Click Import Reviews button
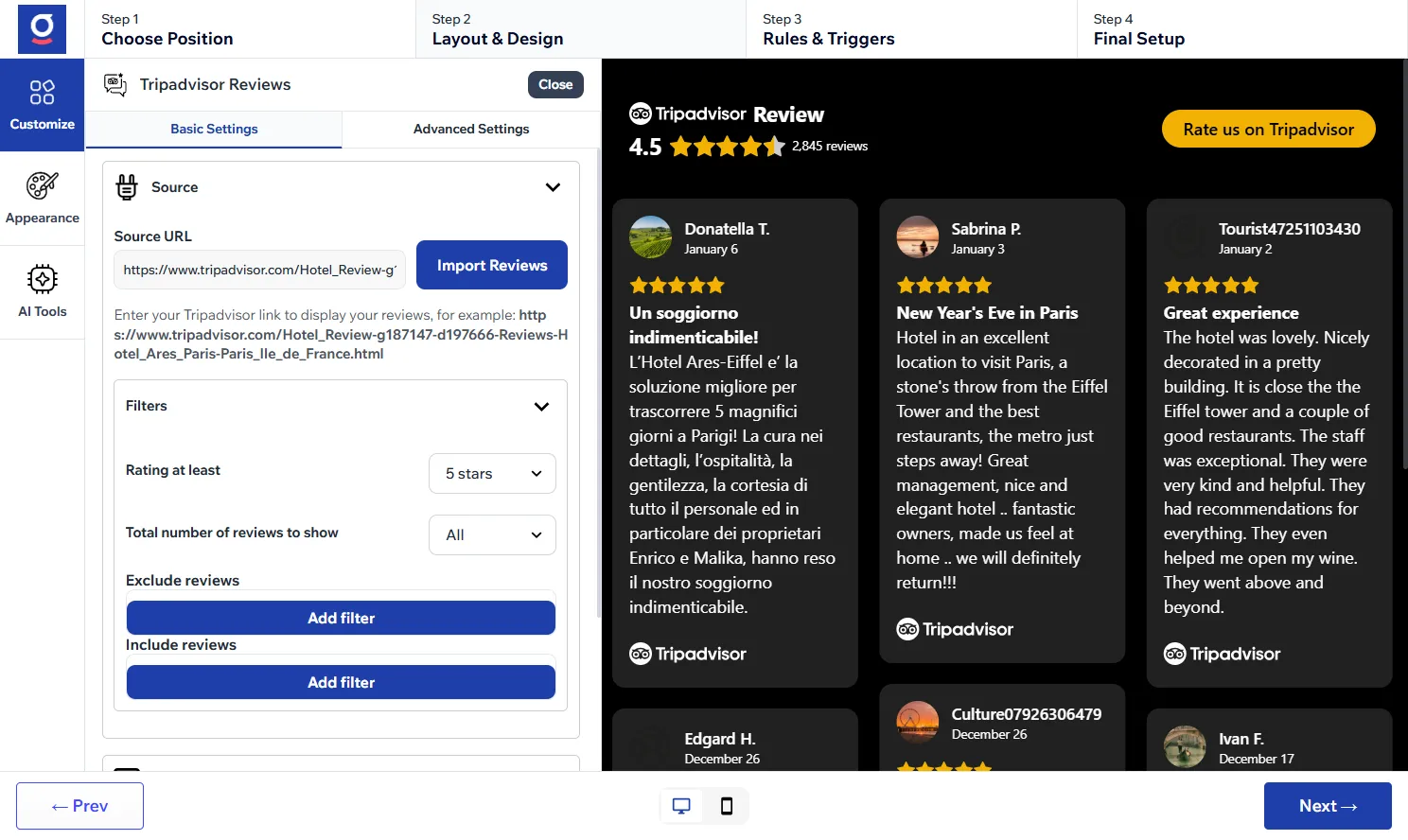 point(492,265)
